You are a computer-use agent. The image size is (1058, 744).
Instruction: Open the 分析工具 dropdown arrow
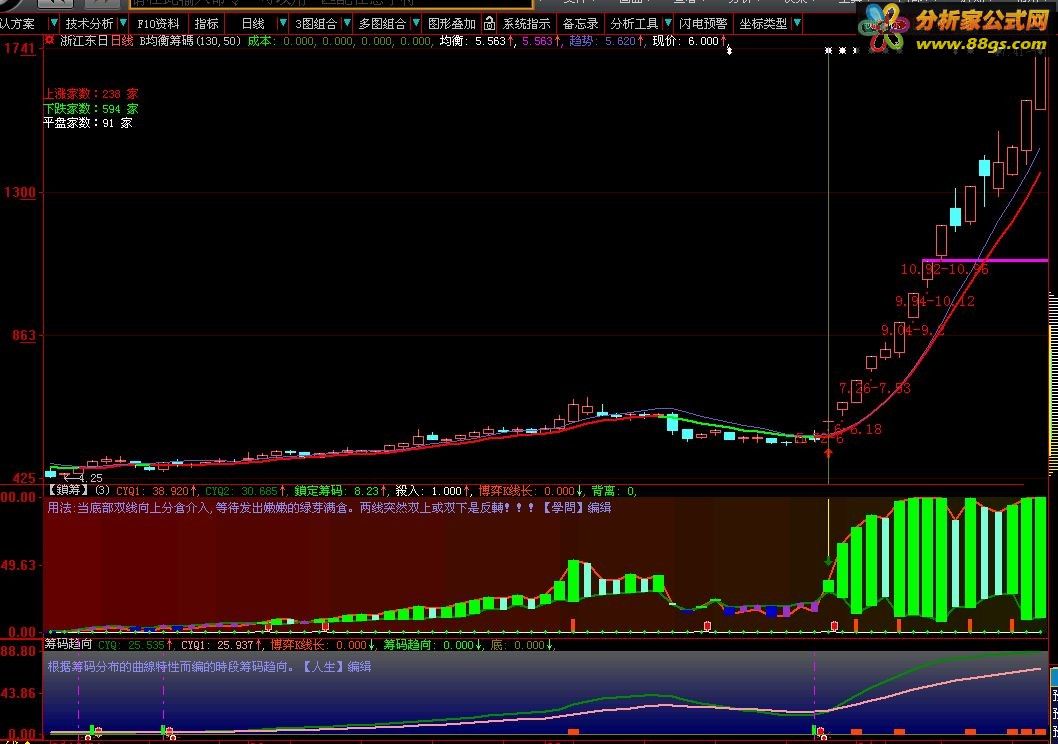[667, 24]
